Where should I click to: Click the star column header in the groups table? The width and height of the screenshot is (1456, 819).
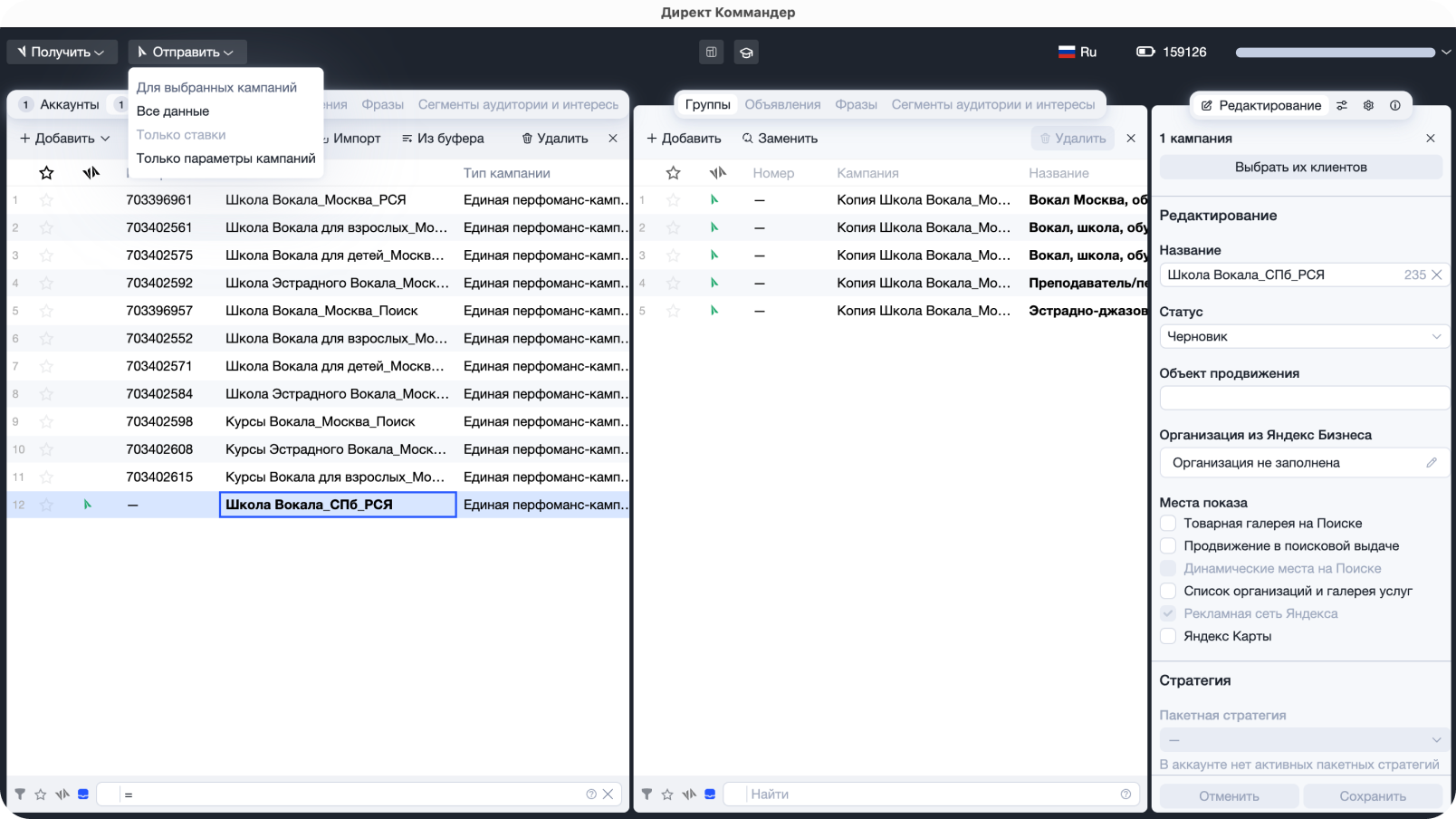click(673, 173)
